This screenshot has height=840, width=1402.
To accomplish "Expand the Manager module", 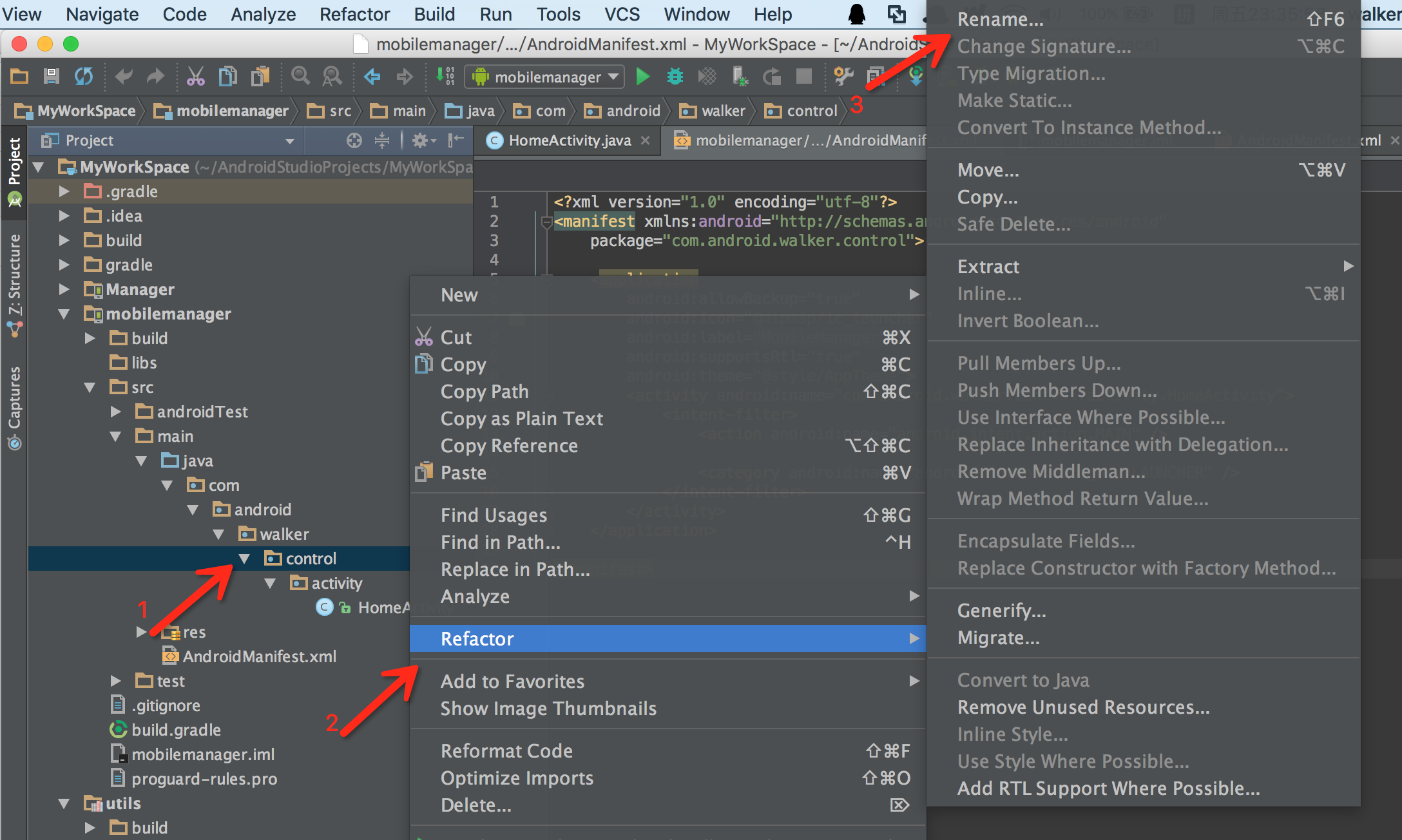I will pos(64,289).
